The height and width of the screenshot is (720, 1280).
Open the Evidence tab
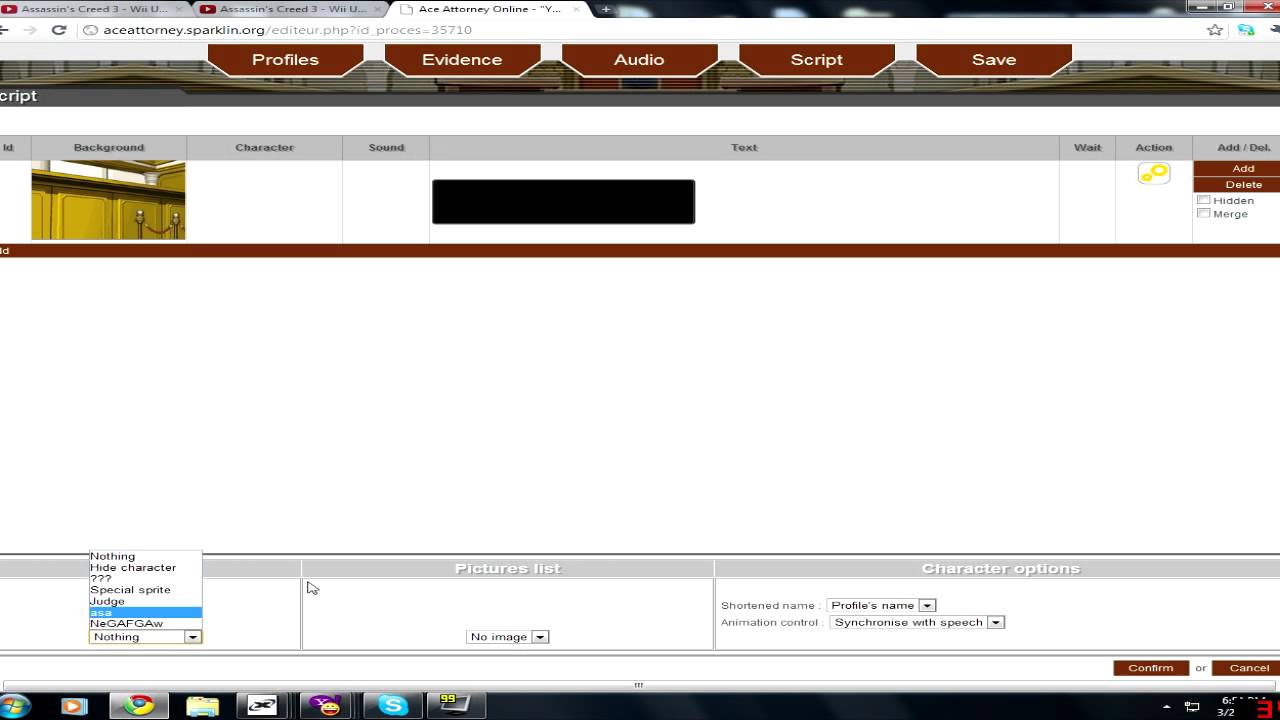[x=462, y=60]
